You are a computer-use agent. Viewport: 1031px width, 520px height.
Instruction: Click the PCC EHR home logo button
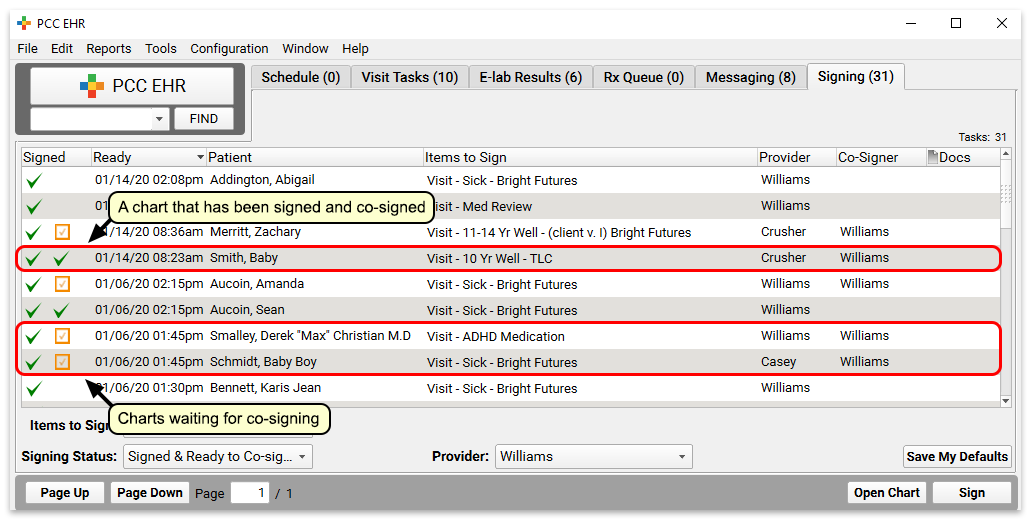pos(132,85)
